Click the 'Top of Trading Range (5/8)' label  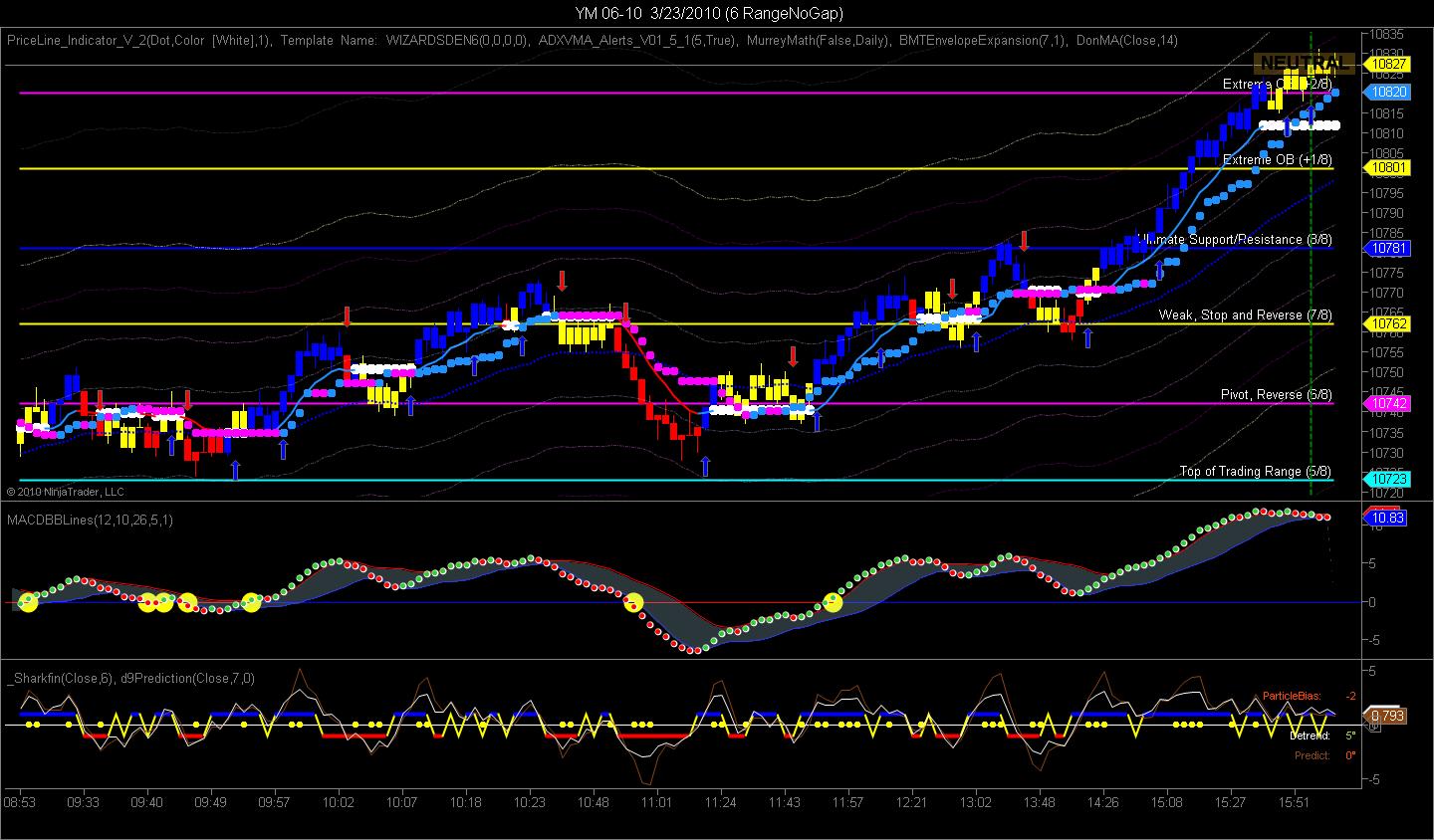pyautogui.click(x=1256, y=472)
